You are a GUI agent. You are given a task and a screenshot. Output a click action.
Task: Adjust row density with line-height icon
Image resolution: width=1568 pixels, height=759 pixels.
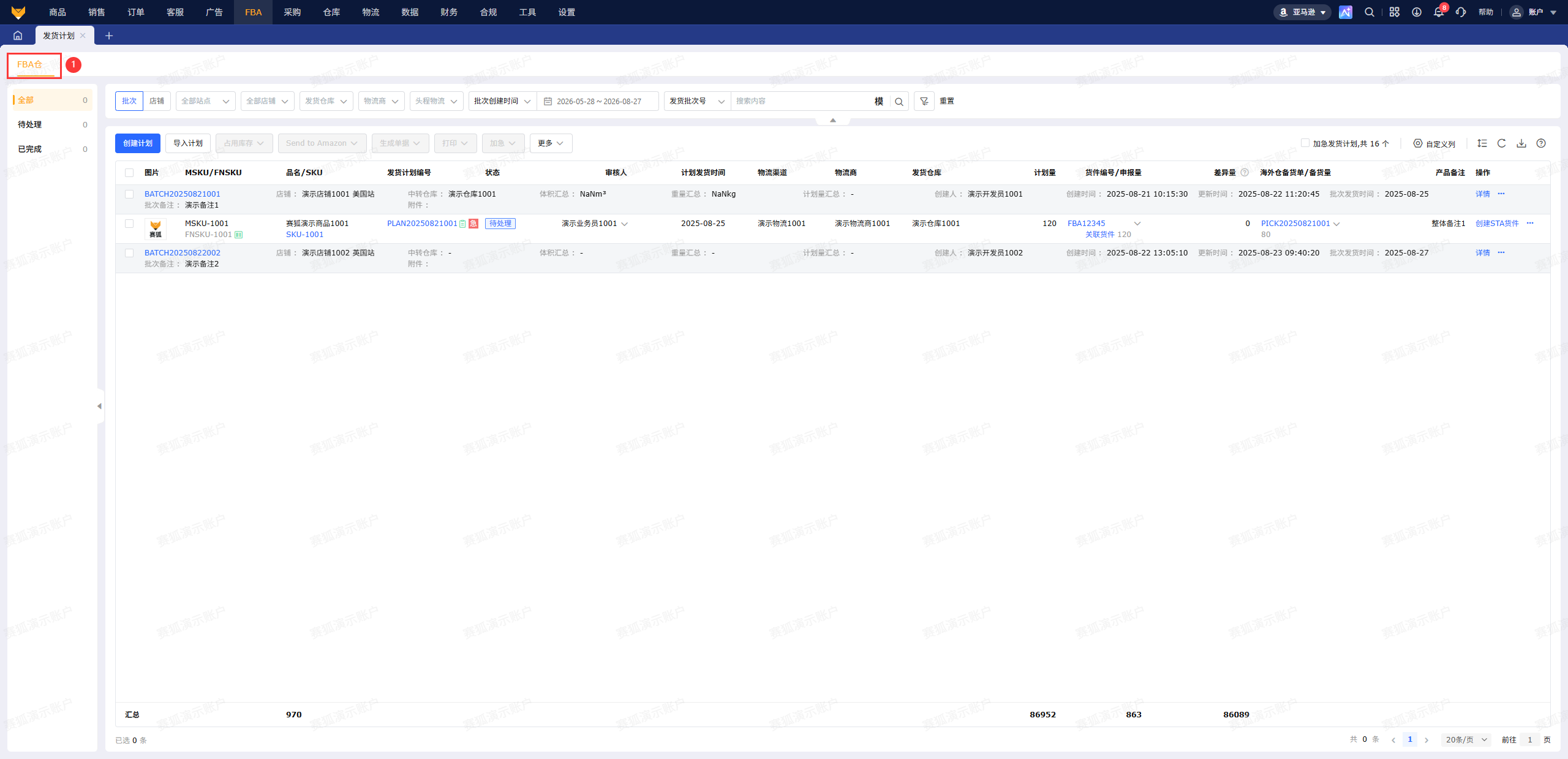pyautogui.click(x=1482, y=143)
